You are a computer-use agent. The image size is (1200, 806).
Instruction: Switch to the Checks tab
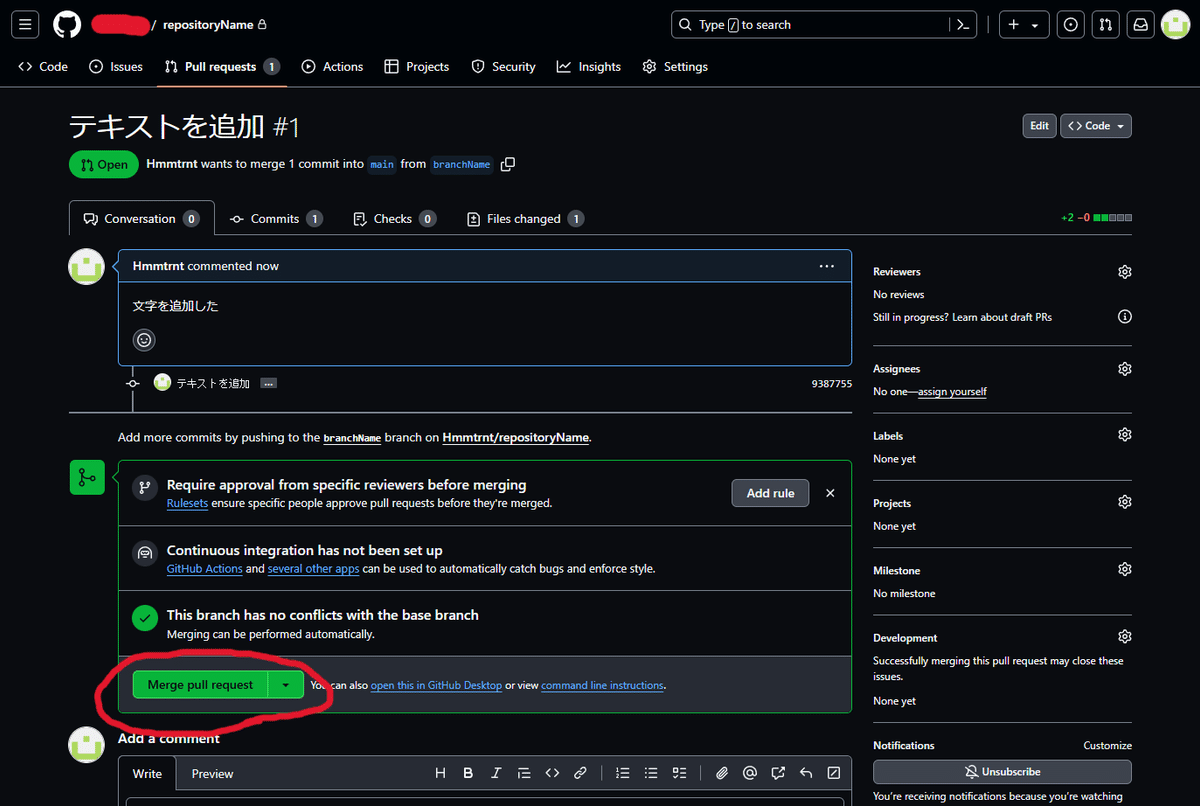point(394,219)
